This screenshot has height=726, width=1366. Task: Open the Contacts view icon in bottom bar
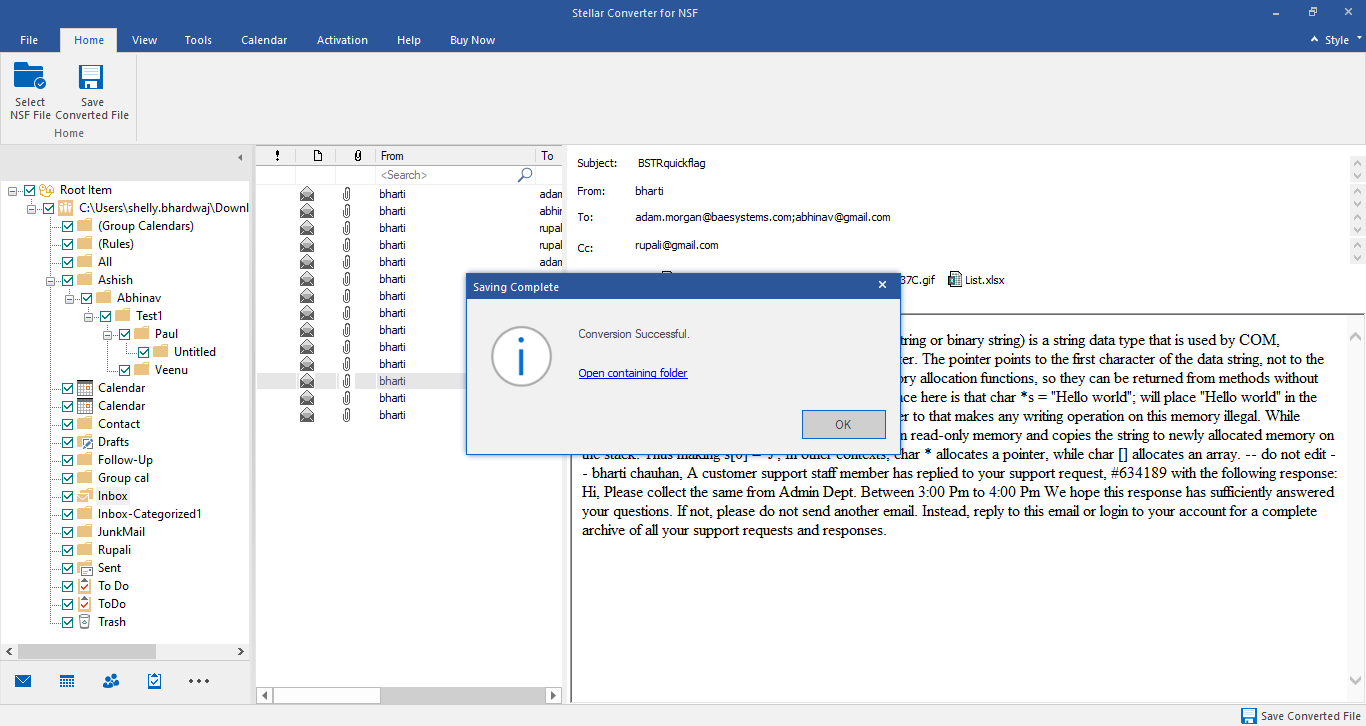111,681
